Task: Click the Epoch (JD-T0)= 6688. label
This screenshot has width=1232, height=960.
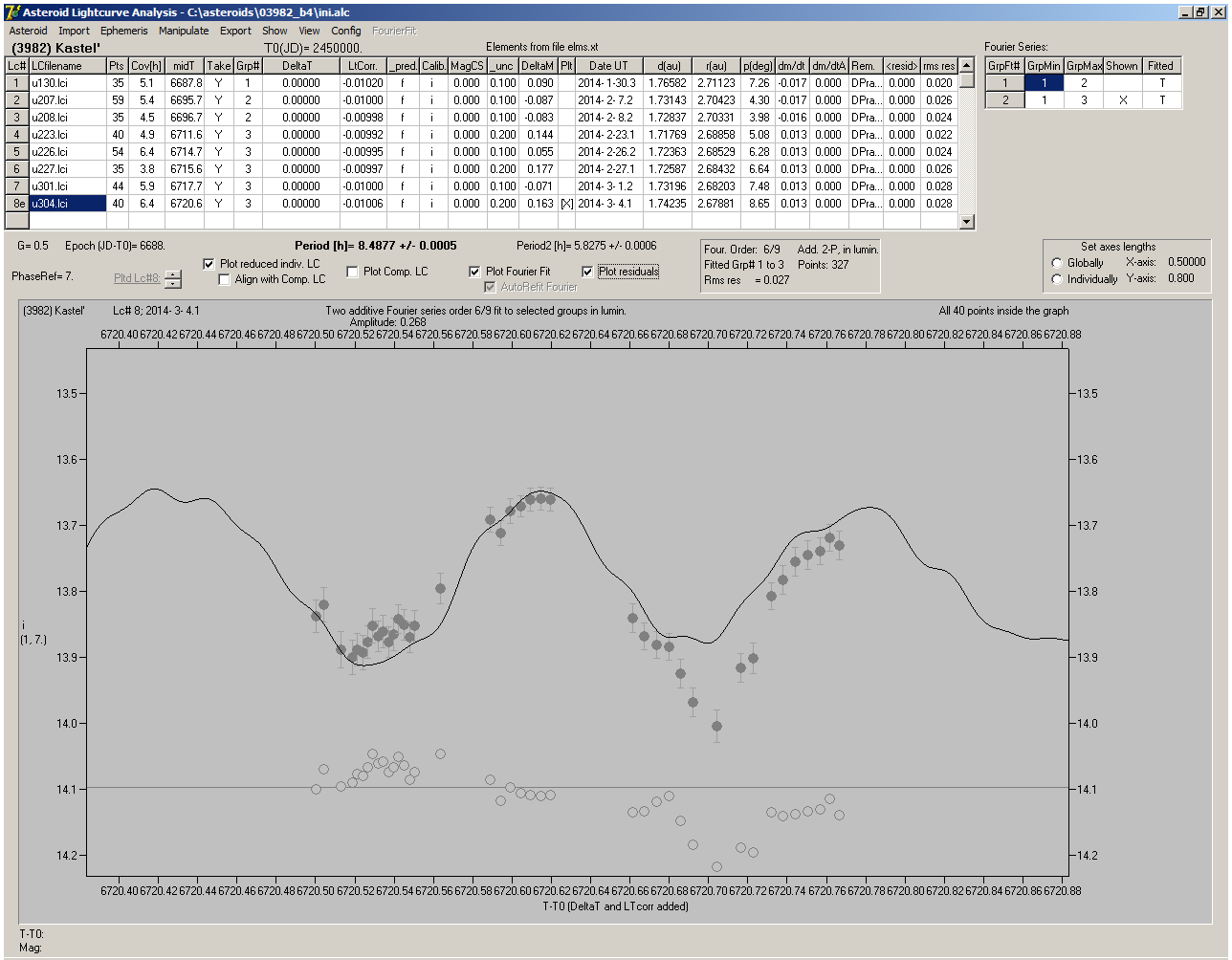Action: (115, 246)
